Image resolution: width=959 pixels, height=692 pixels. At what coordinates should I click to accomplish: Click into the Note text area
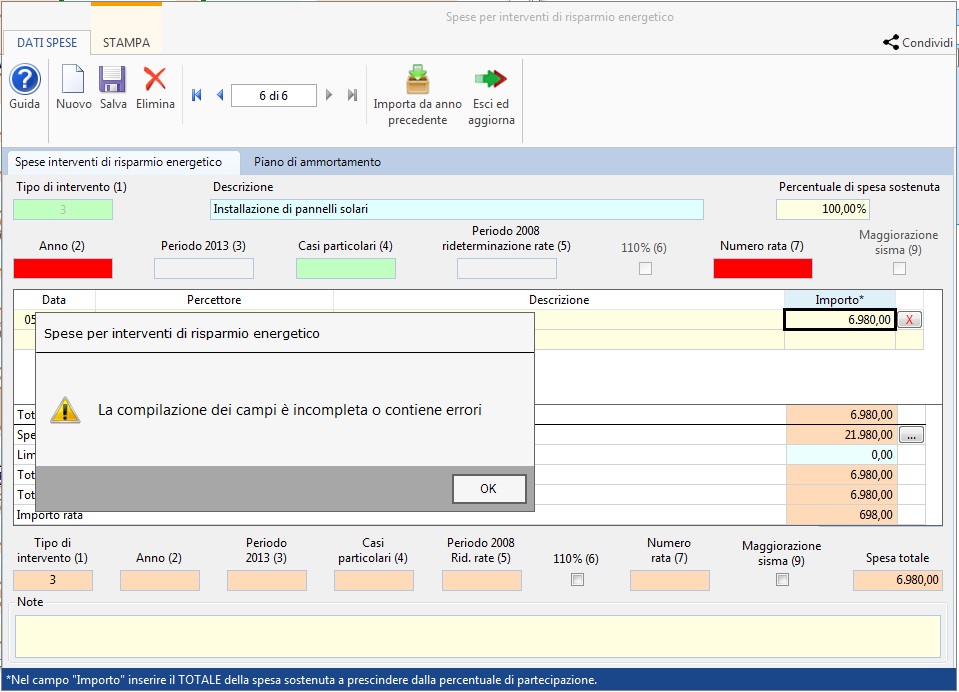coord(478,636)
